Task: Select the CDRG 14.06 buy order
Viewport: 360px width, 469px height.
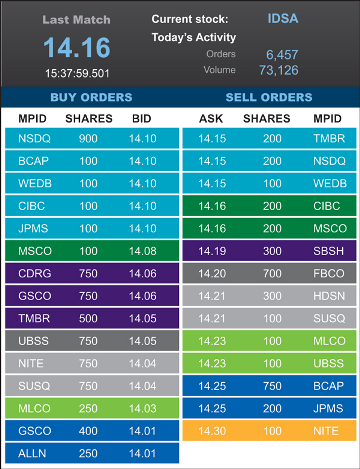Action: click(92, 273)
